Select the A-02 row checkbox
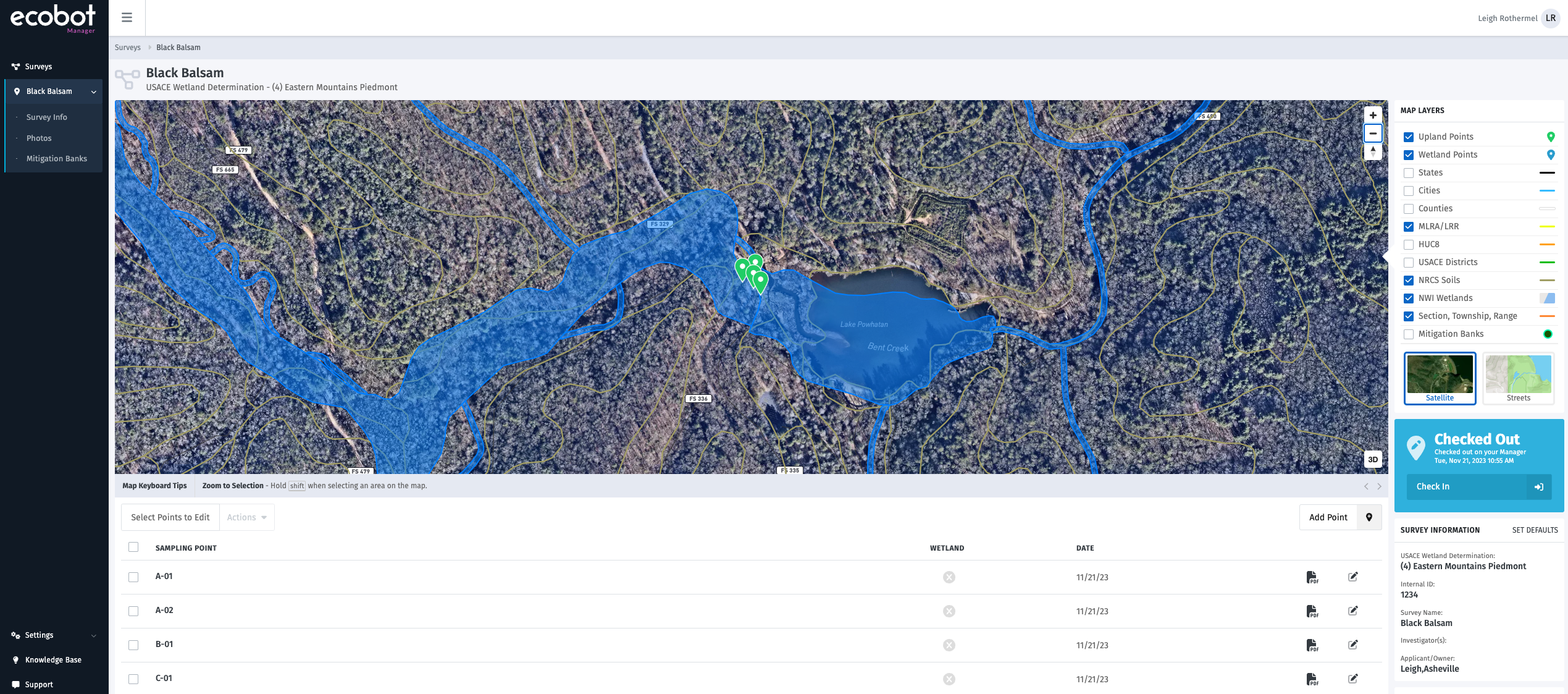The height and width of the screenshot is (694, 1568). 133,611
